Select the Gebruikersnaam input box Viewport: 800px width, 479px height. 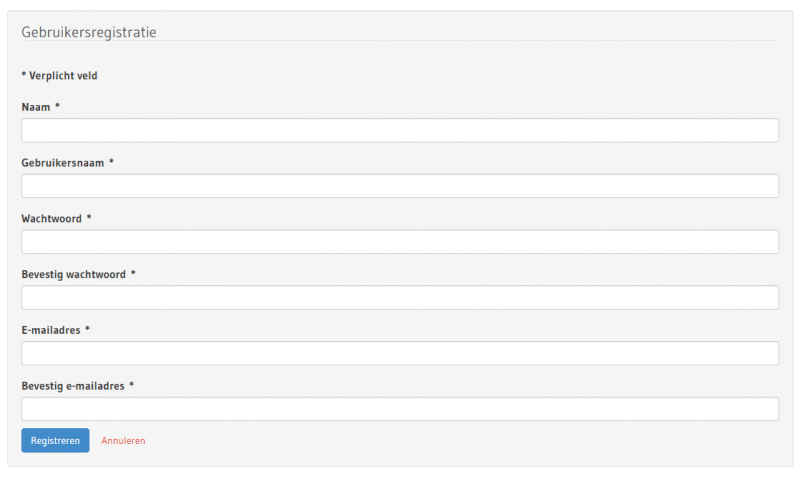coord(400,186)
